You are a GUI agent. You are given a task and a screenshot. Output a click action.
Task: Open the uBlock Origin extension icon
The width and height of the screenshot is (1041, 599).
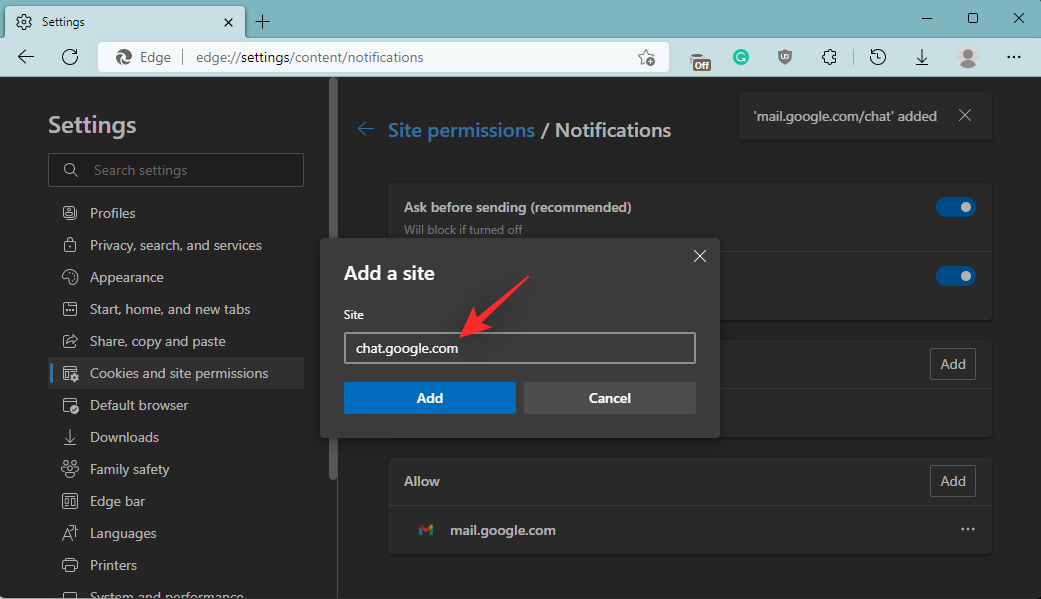(x=785, y=58)
